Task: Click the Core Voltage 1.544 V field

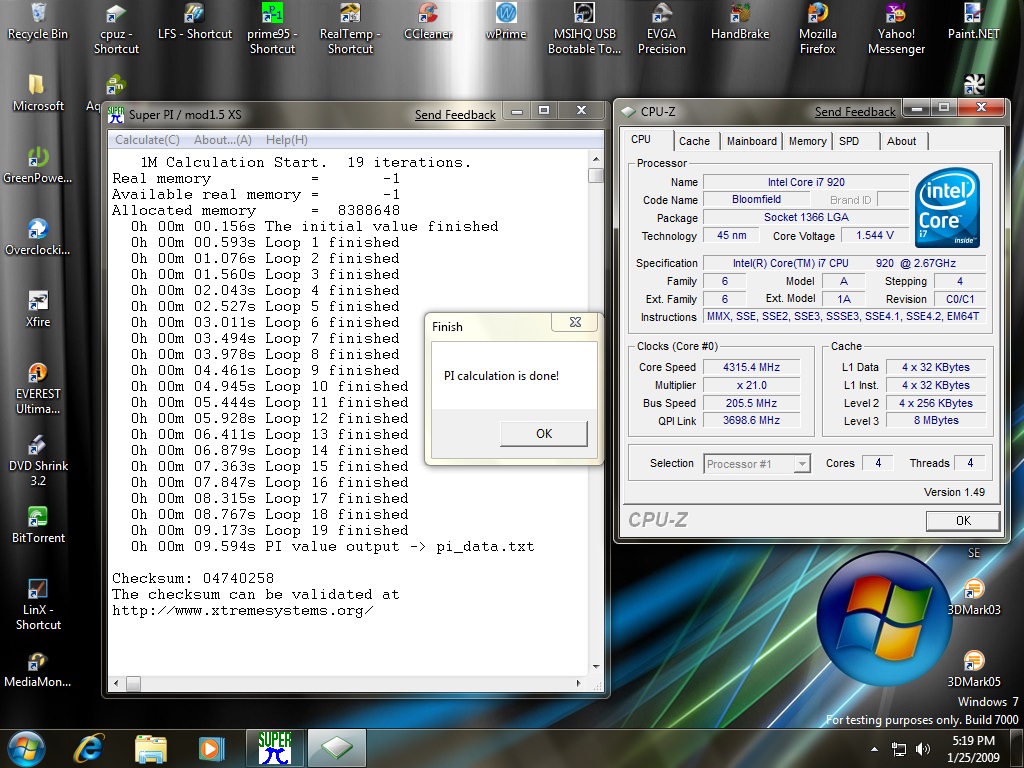Action: tap(874, 235)
